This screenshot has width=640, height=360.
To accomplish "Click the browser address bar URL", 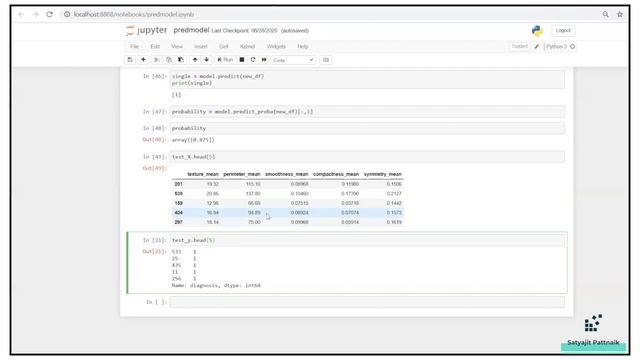I will [134, 14].
